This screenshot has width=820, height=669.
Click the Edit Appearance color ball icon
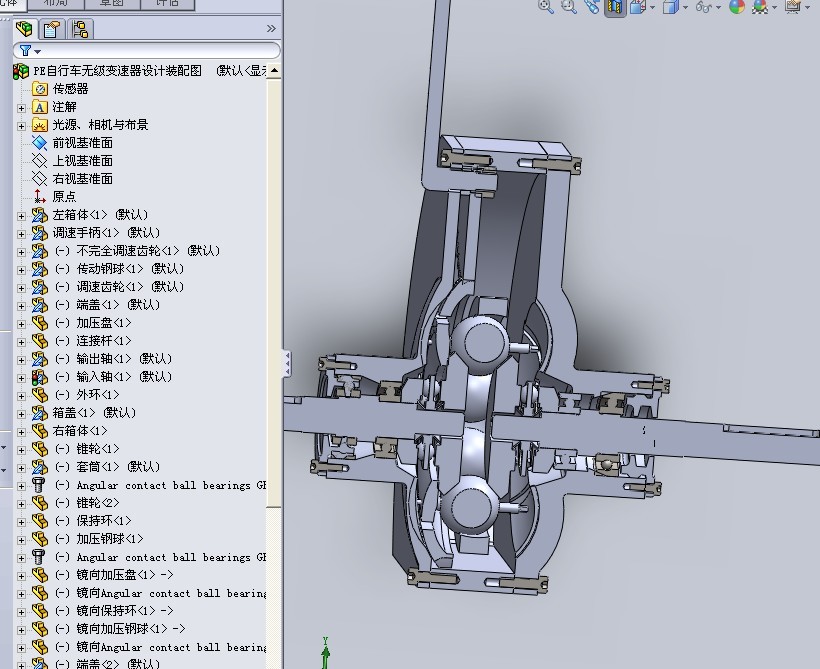737,6
